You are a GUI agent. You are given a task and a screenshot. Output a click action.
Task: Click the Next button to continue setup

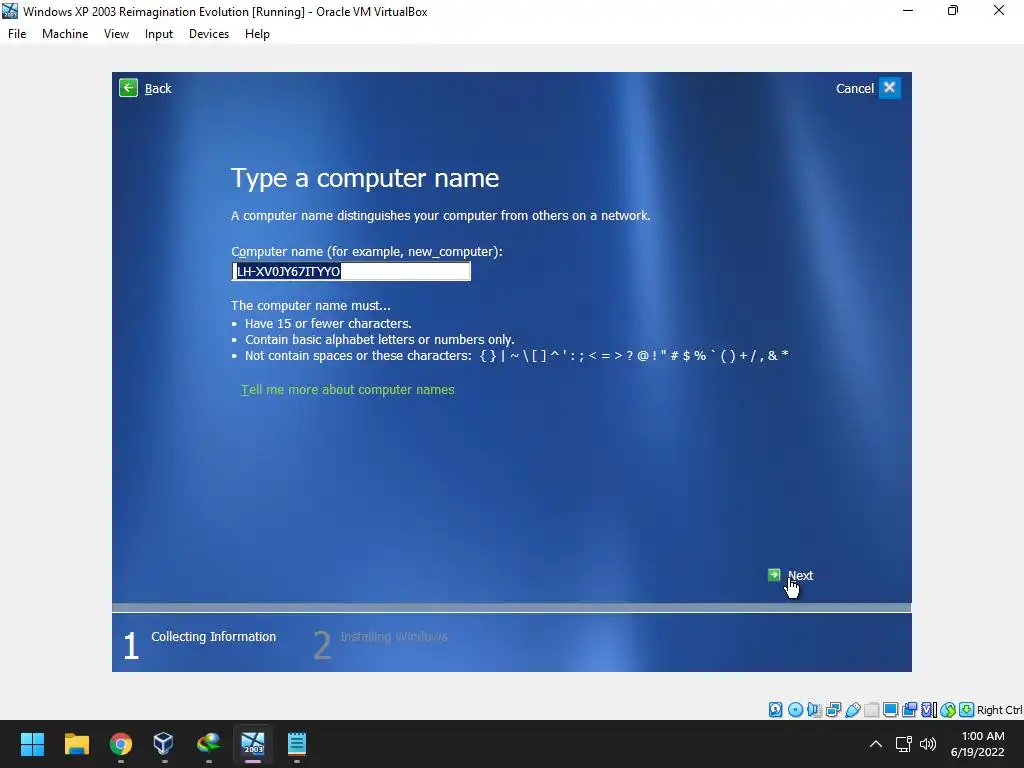coord(791,575)
